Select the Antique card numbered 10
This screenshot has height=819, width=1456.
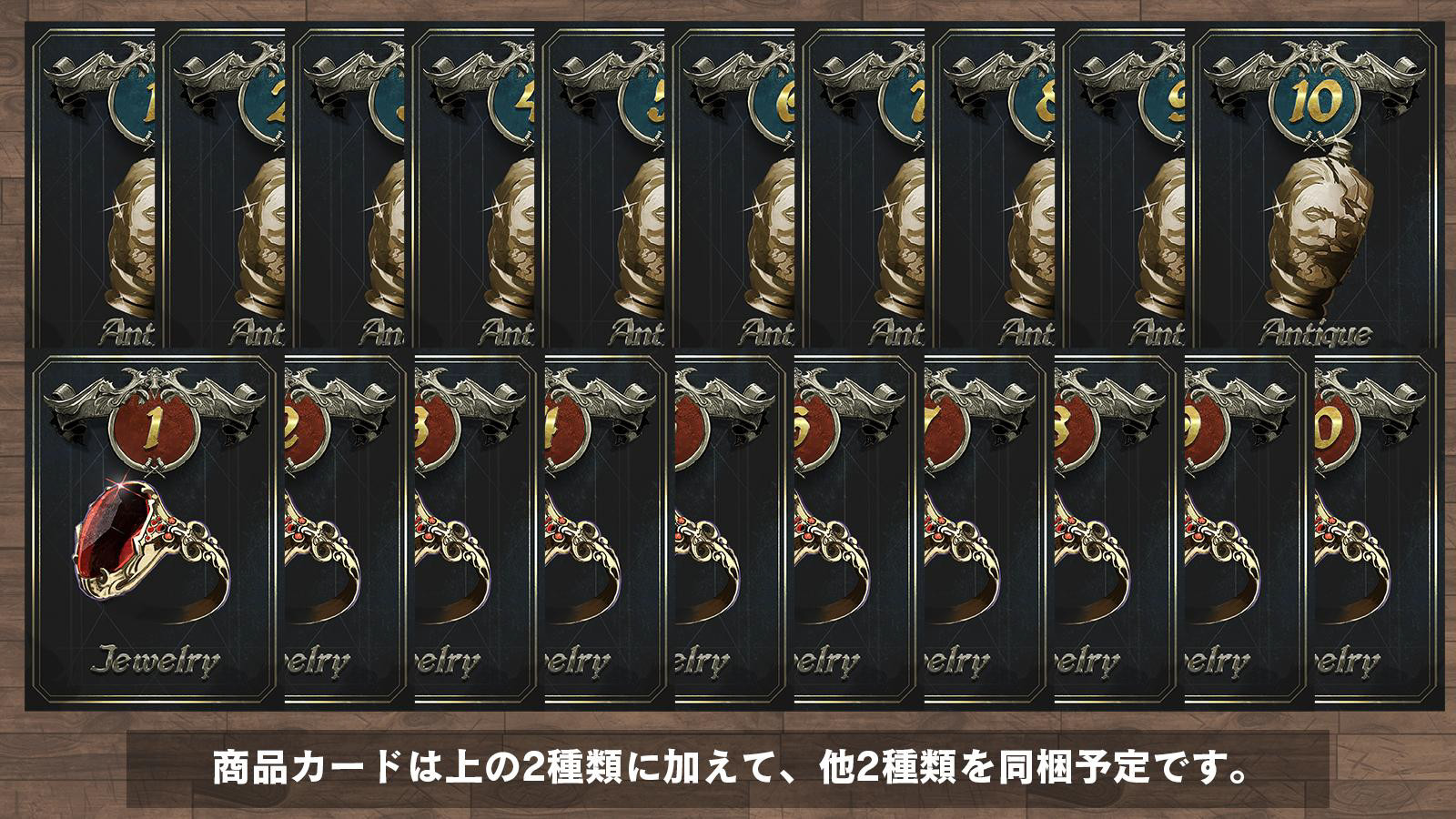pyautogui.click(x=1316, y=185)
